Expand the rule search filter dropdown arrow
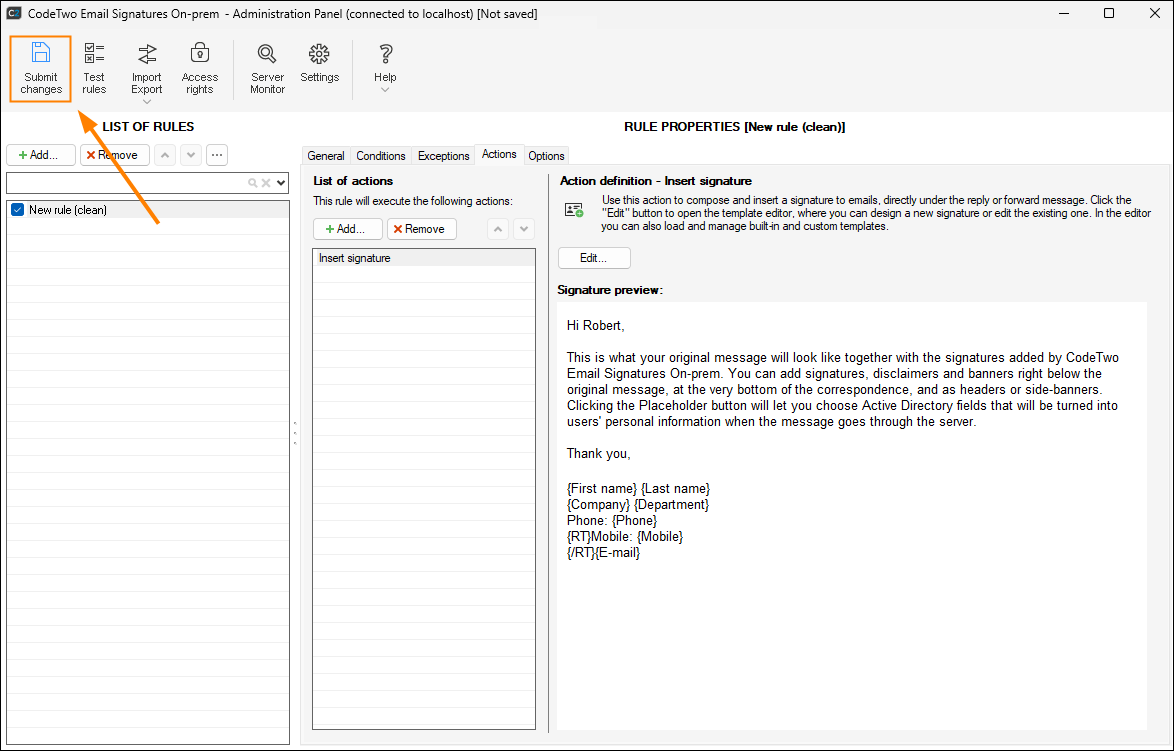 pyautogui.click(x=281, y=183)
